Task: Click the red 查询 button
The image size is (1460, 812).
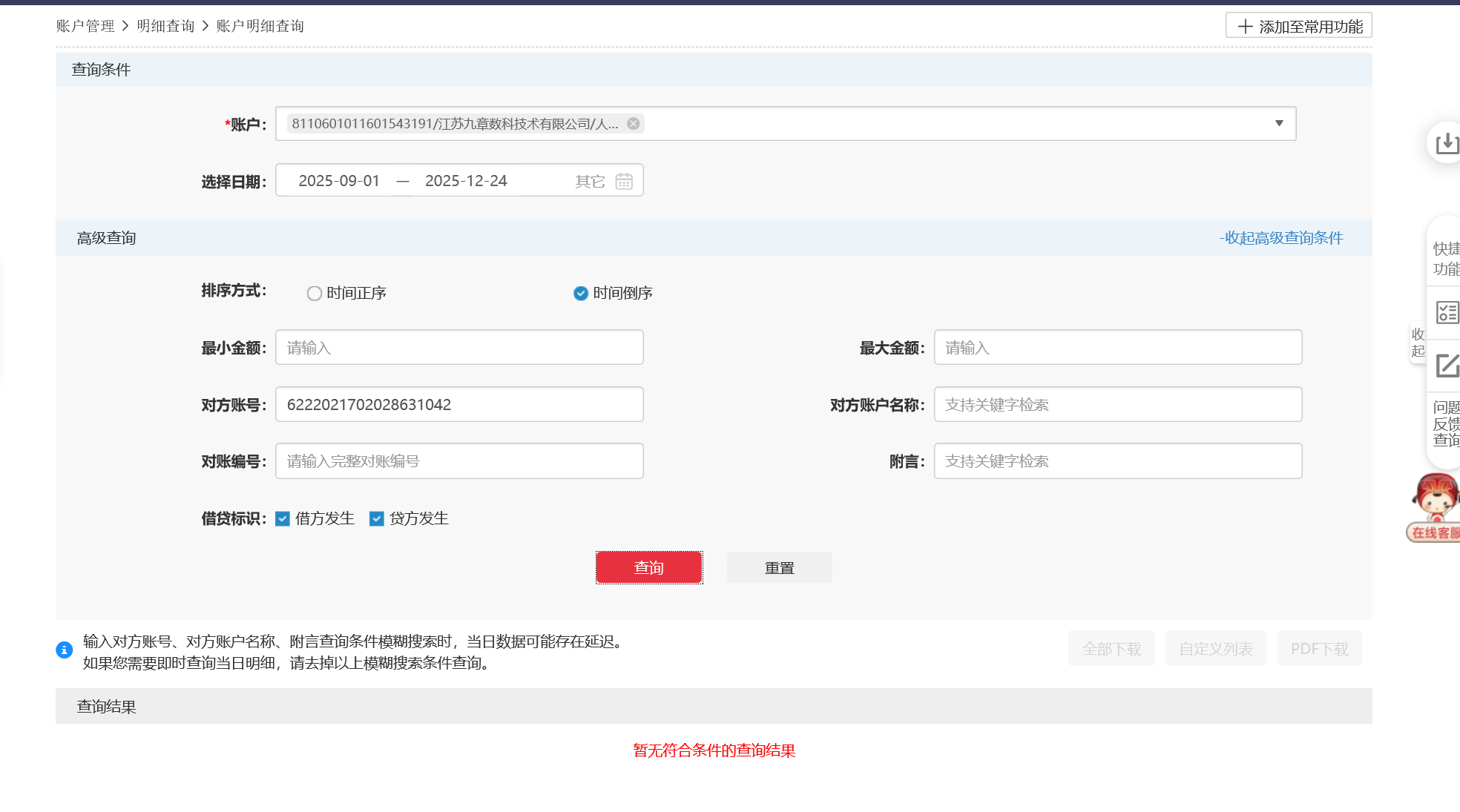Action: (x=649, y=568)
